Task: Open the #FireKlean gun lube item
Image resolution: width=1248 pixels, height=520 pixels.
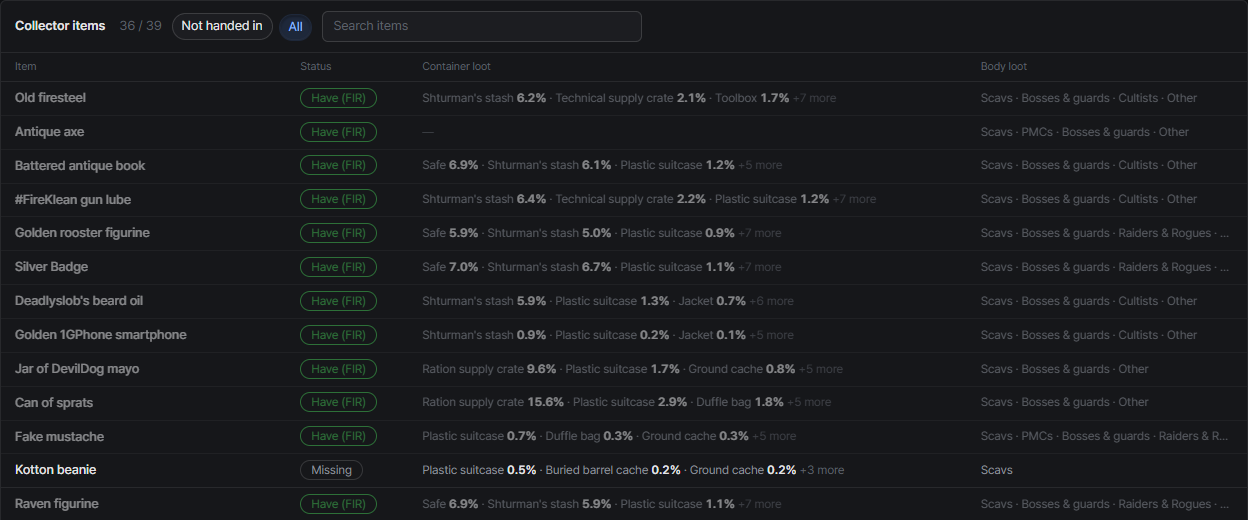Action: point(73,200)
